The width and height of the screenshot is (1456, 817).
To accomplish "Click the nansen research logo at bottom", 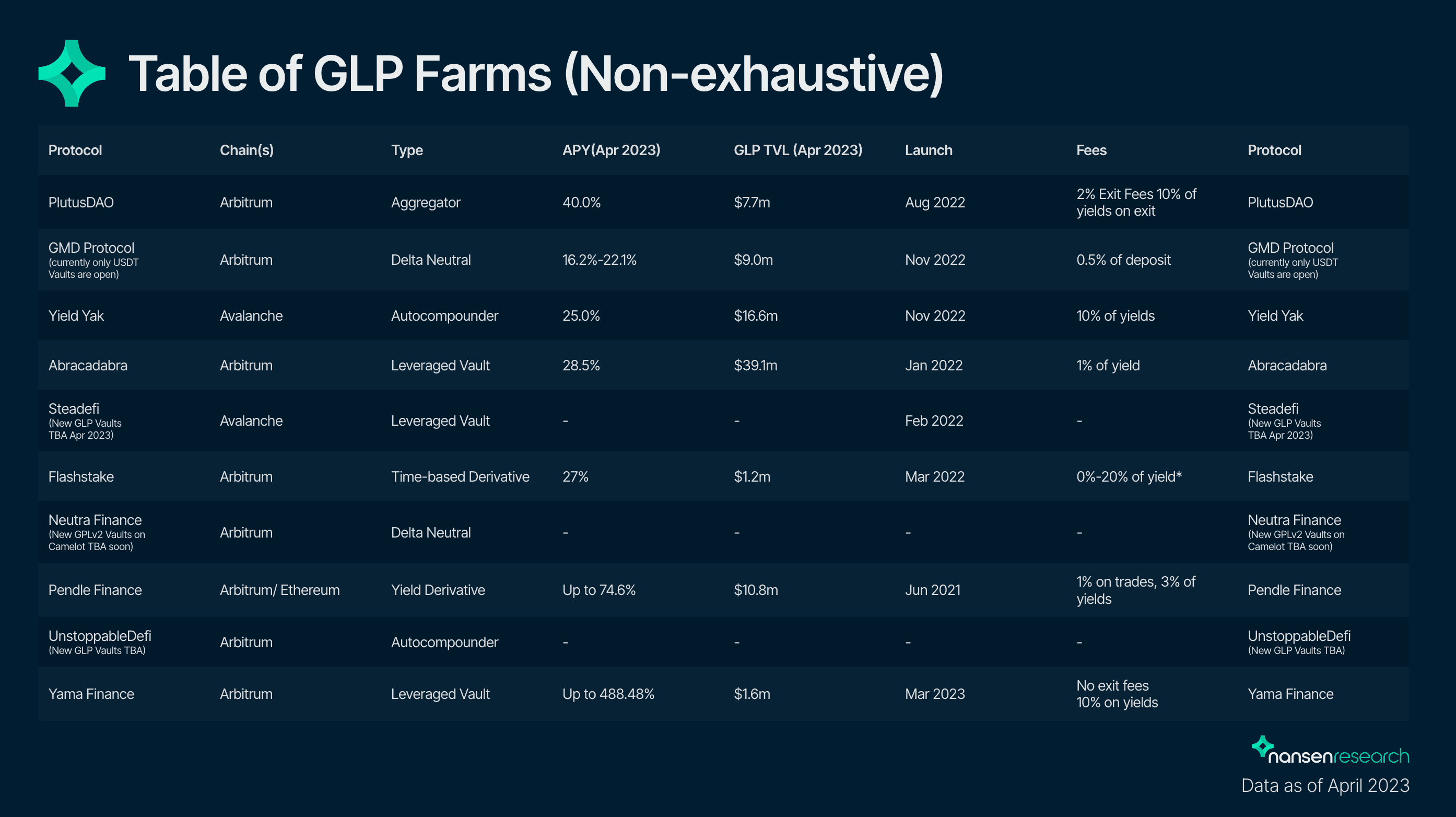I will (x=1330, y=751).
